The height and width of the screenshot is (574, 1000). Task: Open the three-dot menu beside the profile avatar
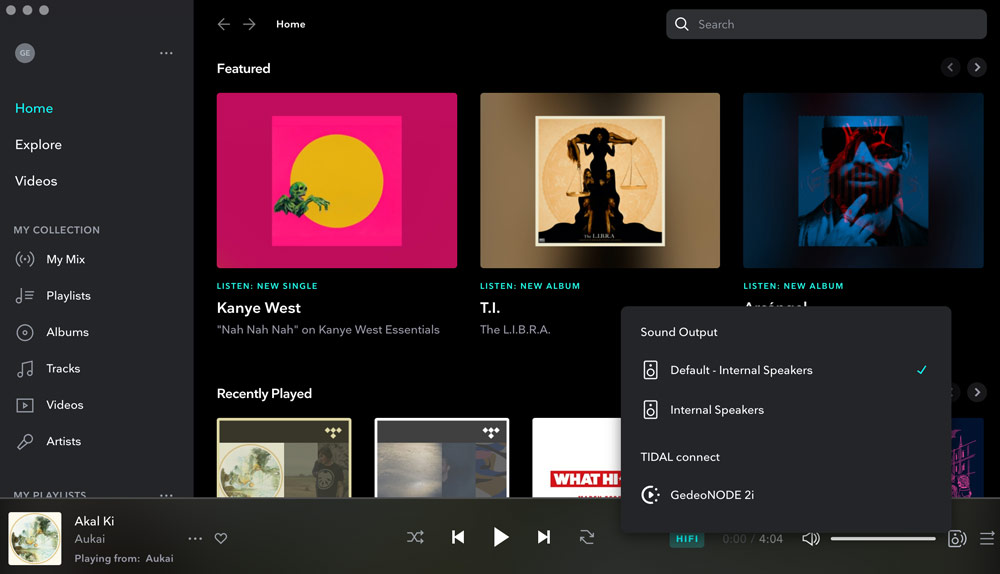click(x=166, y=53)
